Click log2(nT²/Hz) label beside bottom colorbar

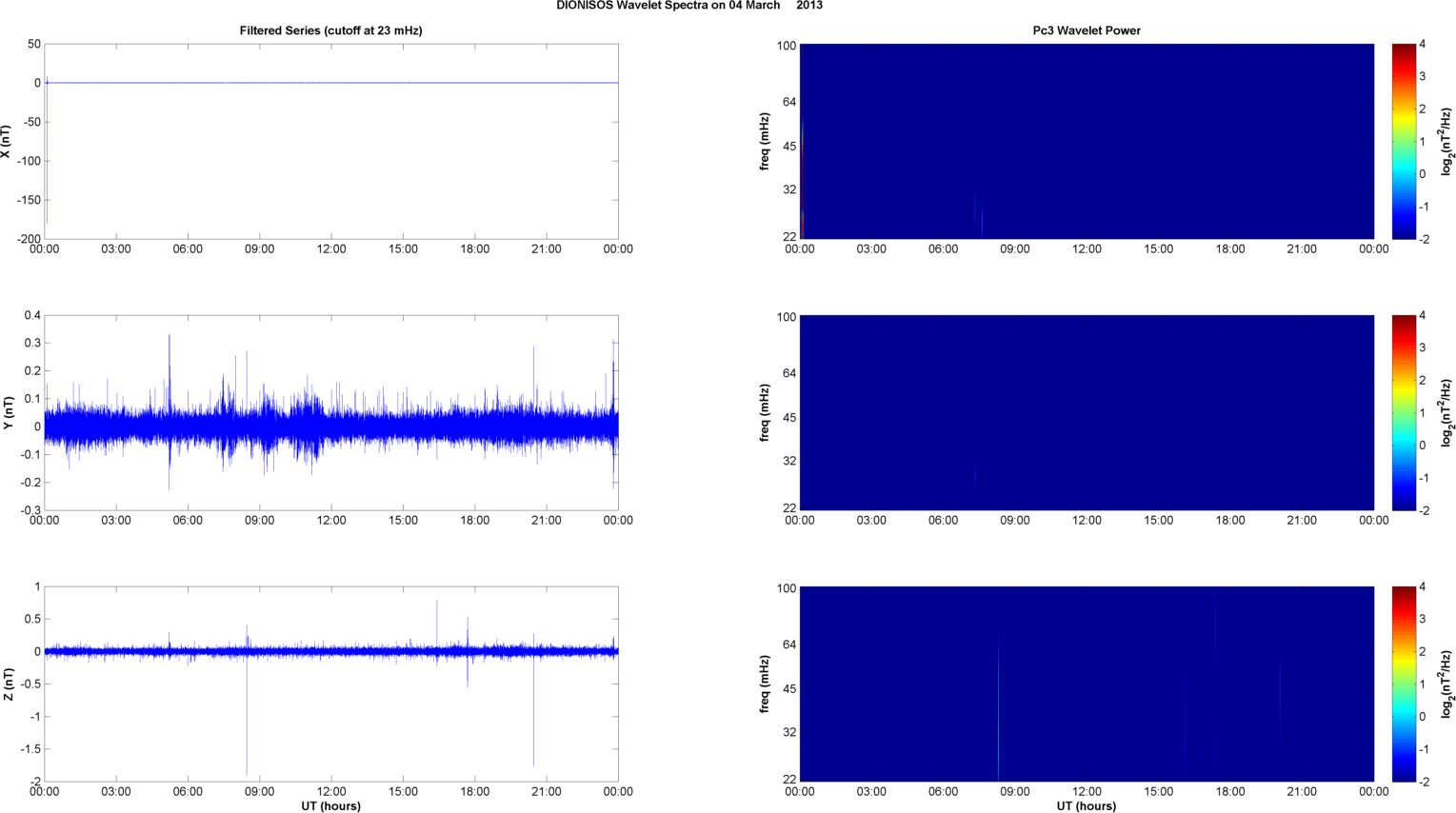tap(1446, 684)
